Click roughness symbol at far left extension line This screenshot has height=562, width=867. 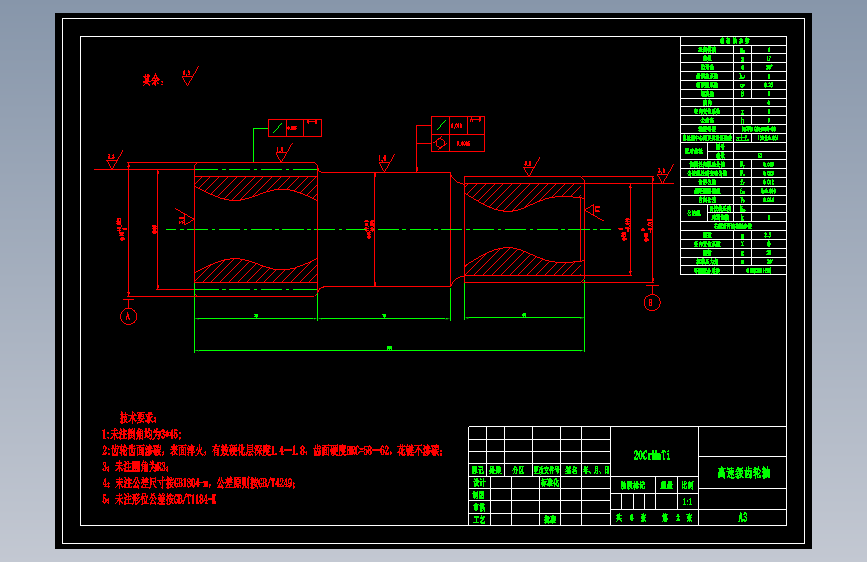click(x=114, y=160)
